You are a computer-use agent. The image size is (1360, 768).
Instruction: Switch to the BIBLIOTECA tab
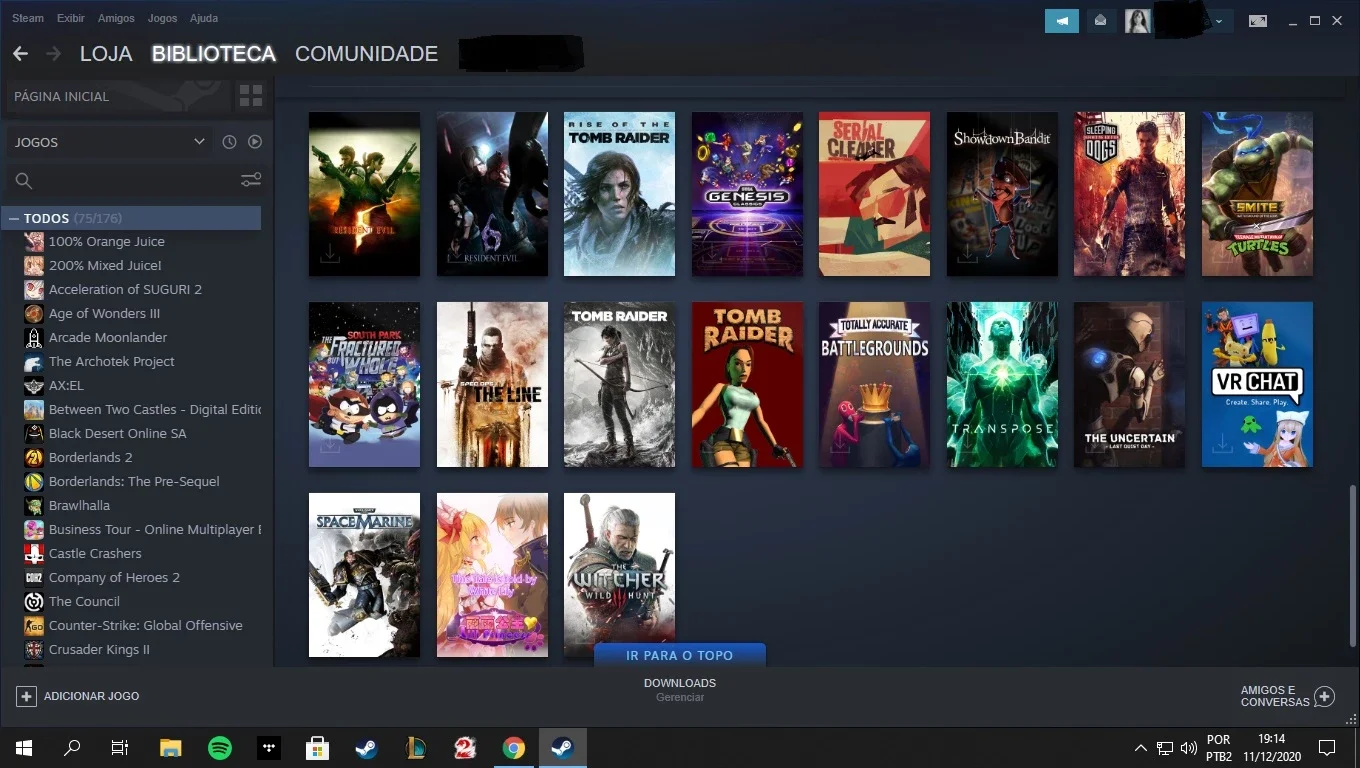click(x=214, y=54)
